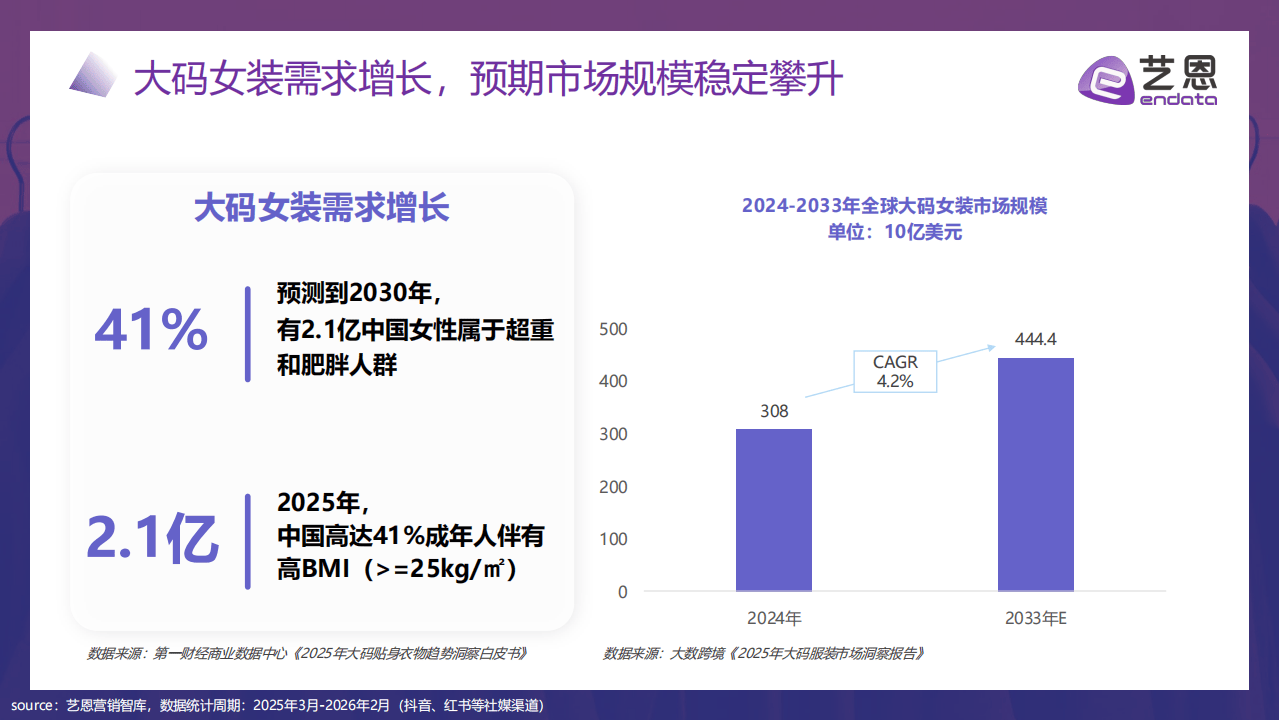
Task: Click the 第一财经商业数据中心 data source note
Action: pyautogui.click(x=307, y=654)
